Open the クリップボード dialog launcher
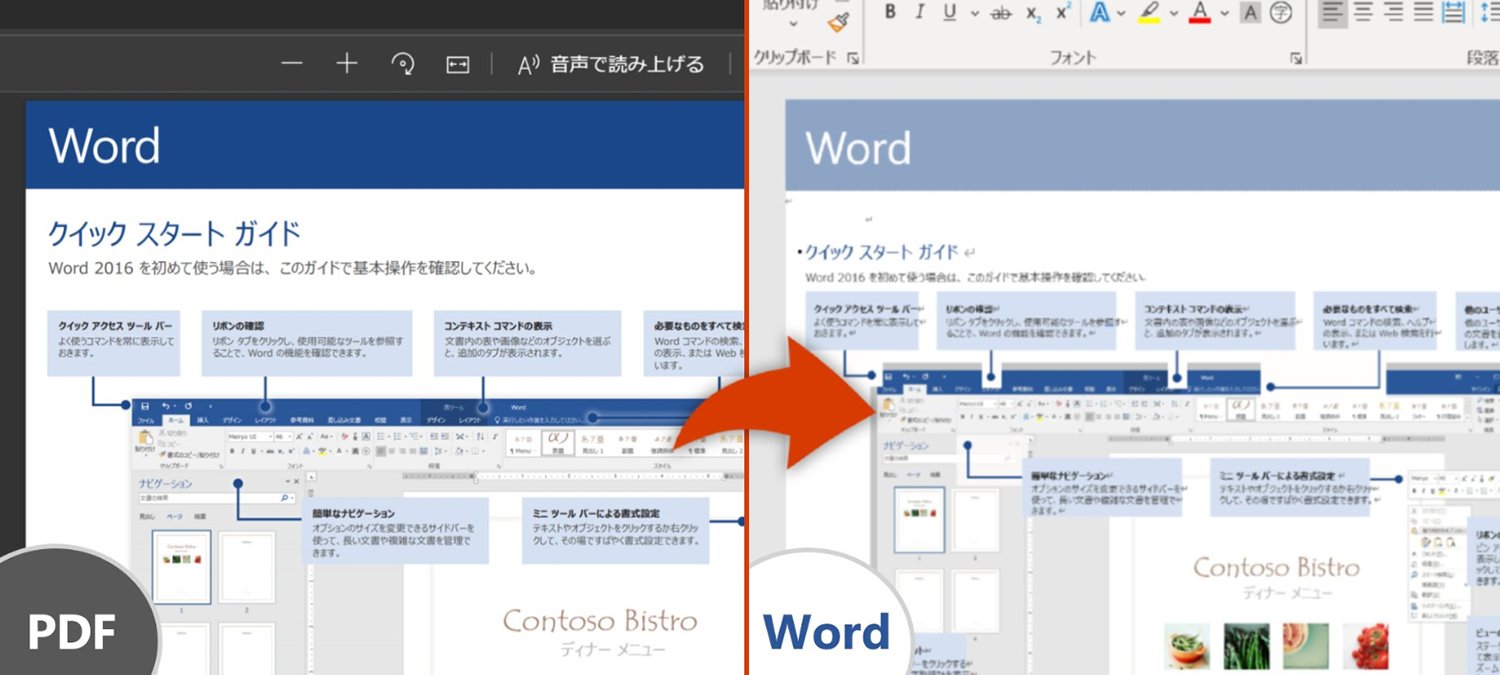The height and width of the screenshot is (675, 1500). point(853,59)
